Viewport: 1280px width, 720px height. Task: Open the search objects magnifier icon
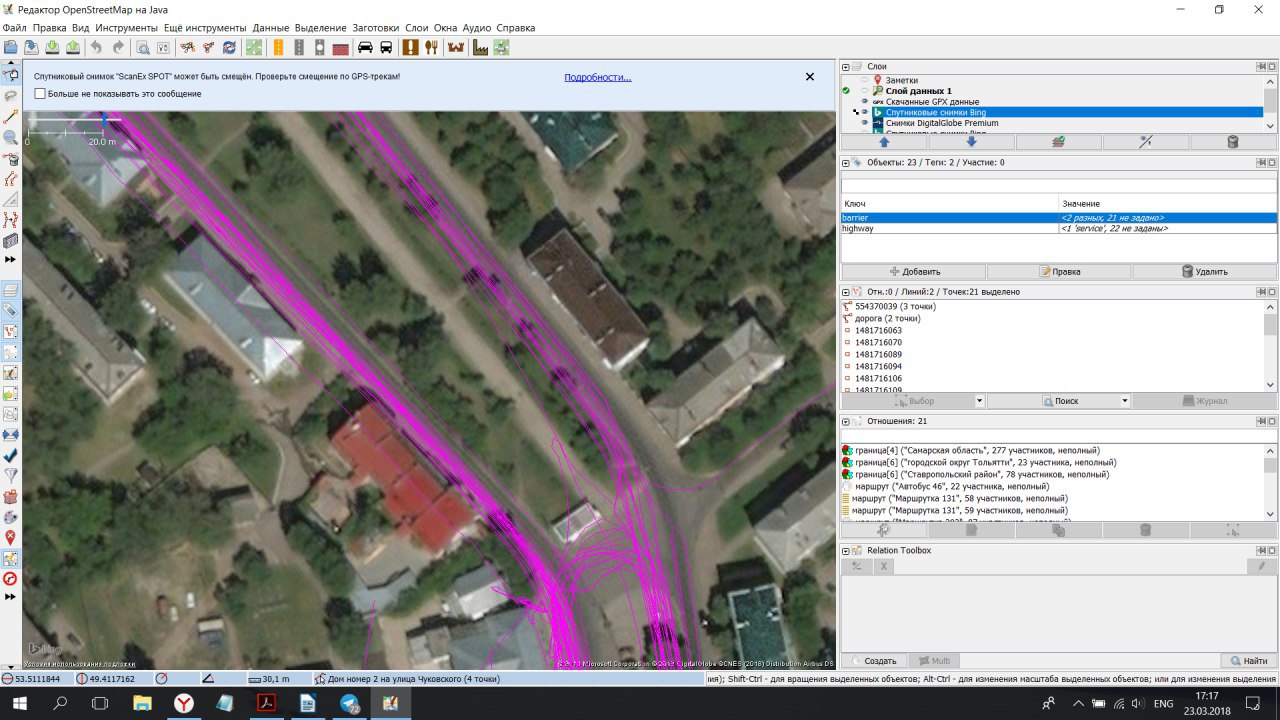[143, 47]
